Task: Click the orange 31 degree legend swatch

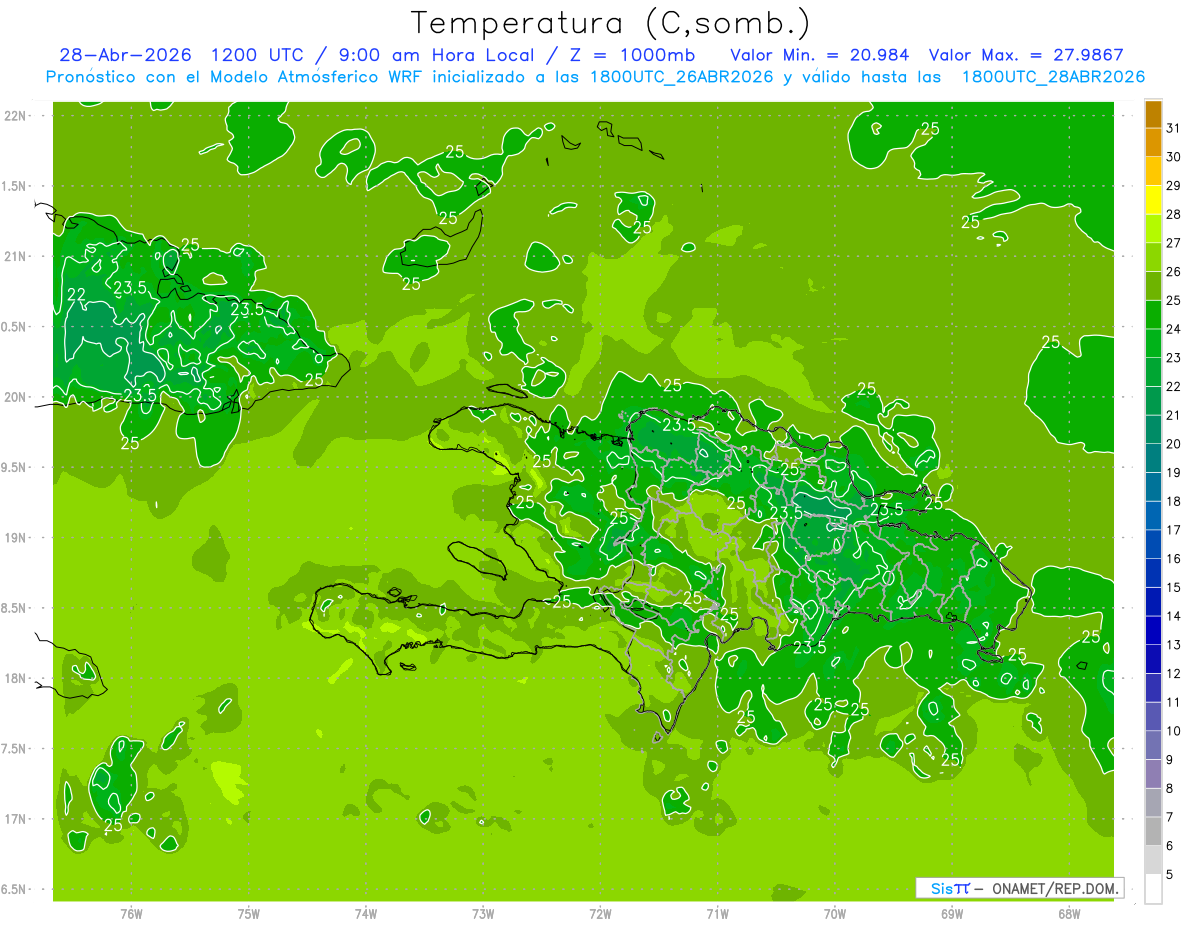Action: click(x=1153, y=115)
